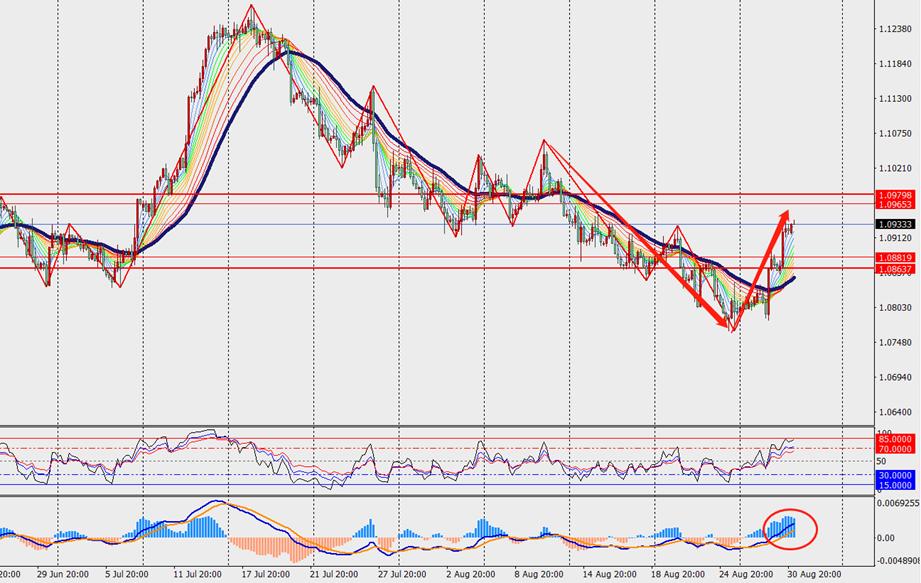
Task: Select the blue 15.0000 oscillator level label
Action: click(x=895, y=485)
